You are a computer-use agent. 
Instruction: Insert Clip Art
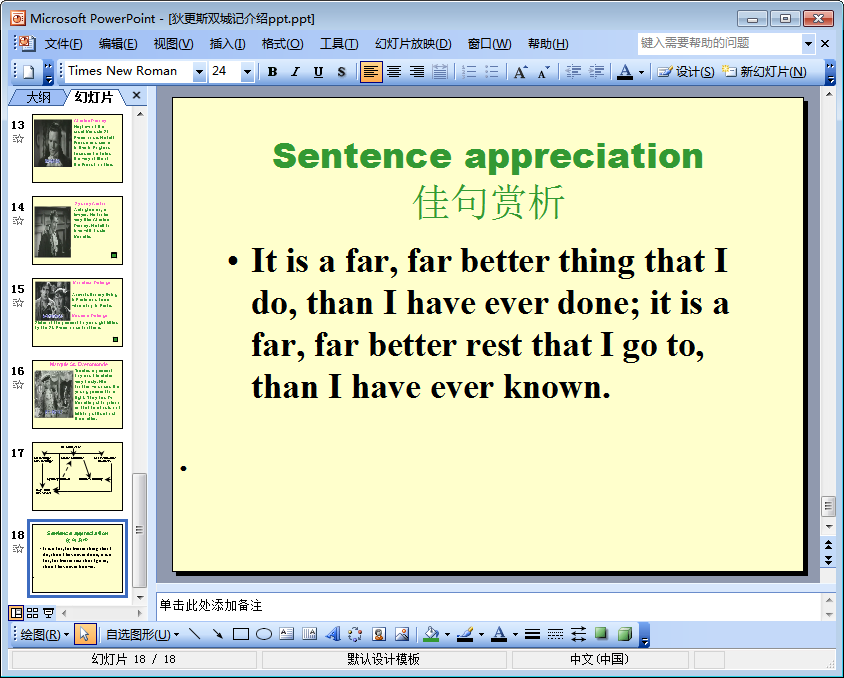(379, 634)
